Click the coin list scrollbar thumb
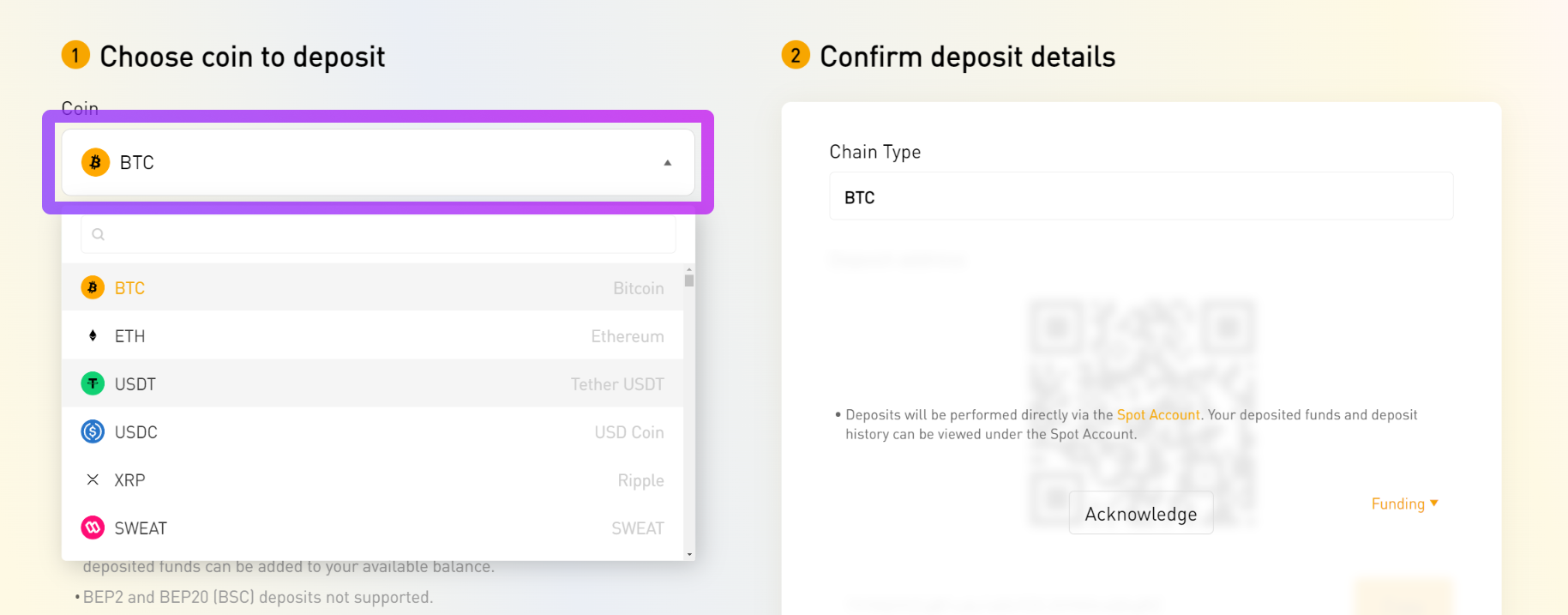Image resolution: width=1568 pixels, height=615 pixels. click(x=689, y=280)
